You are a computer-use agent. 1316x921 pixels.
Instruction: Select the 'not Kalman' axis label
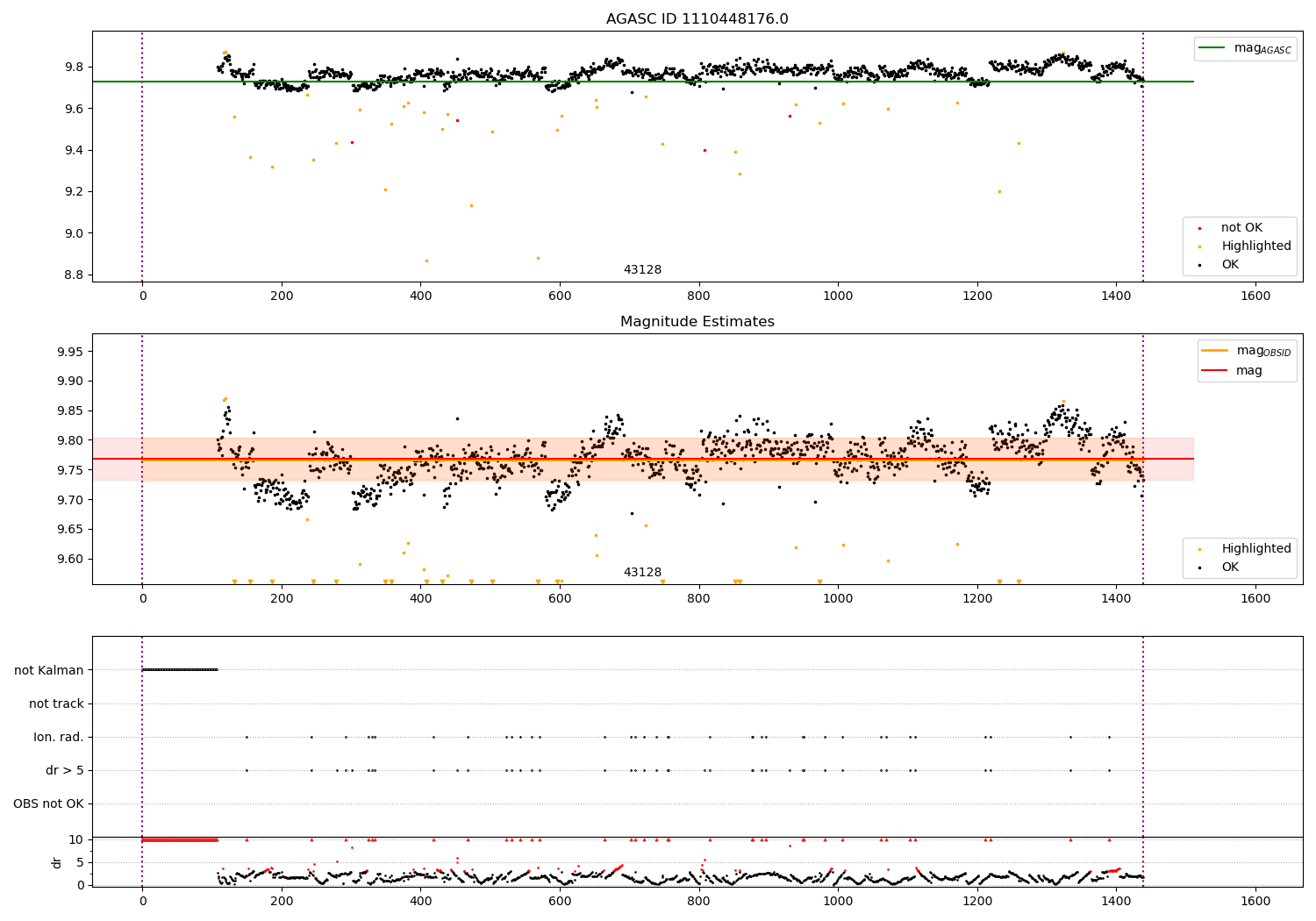(49, 670)
